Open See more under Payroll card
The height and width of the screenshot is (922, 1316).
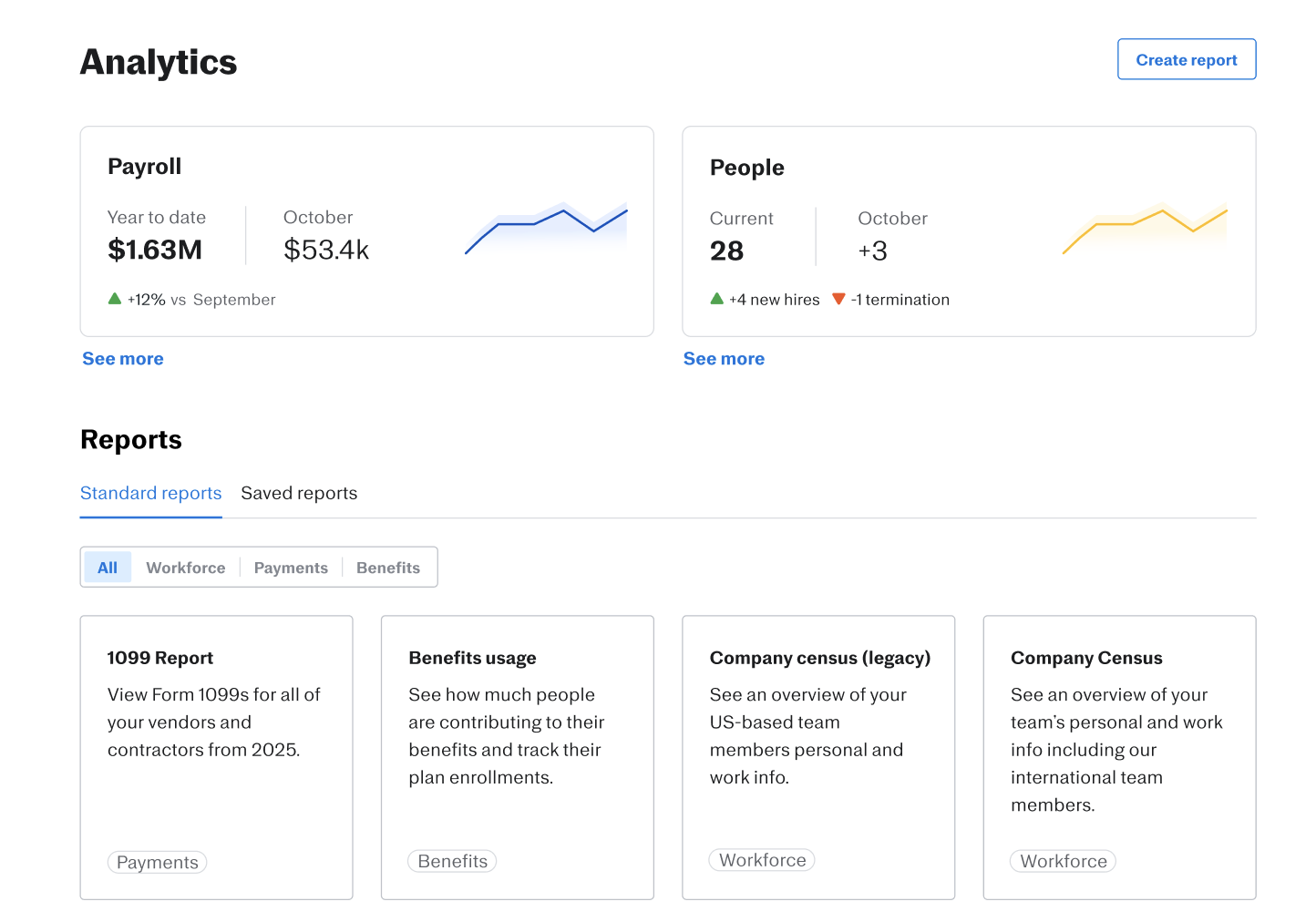click(123, 359)
